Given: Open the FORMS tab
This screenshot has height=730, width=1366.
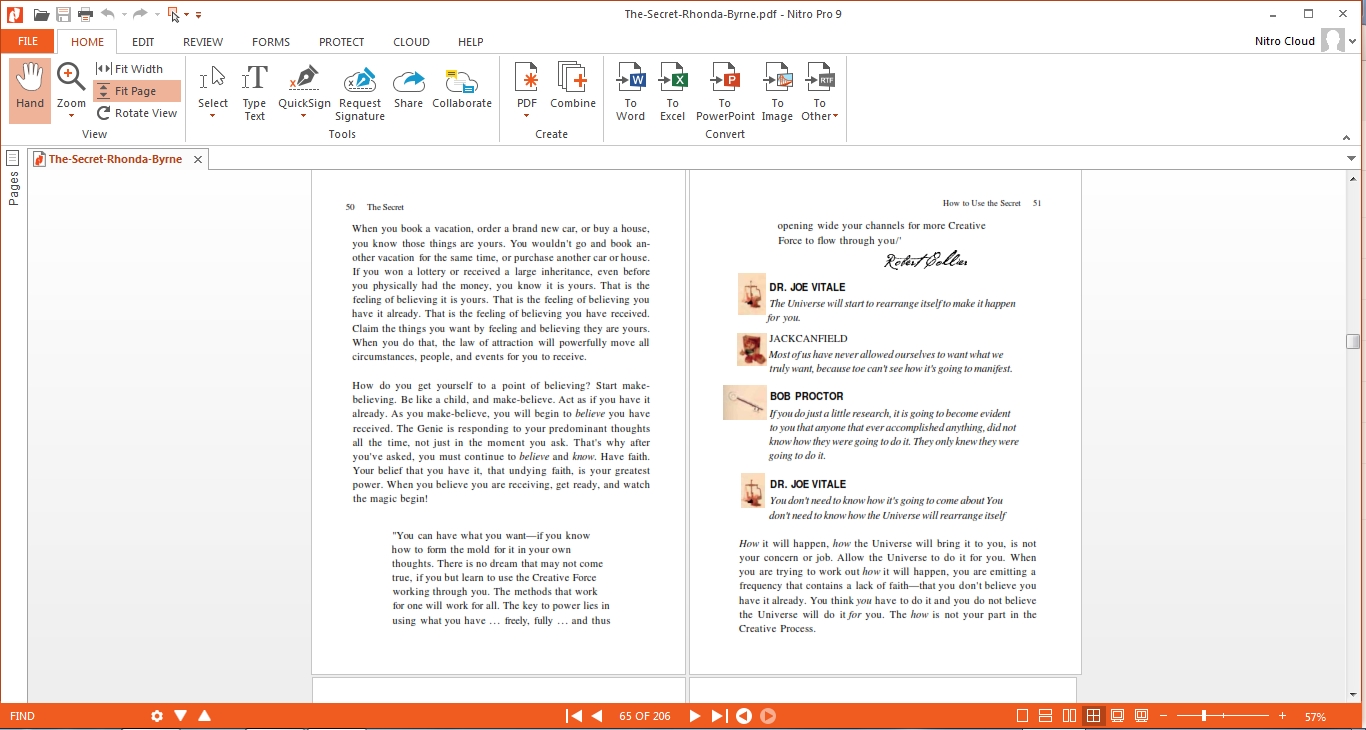Looking at the screenshot, I should point(271,42).
